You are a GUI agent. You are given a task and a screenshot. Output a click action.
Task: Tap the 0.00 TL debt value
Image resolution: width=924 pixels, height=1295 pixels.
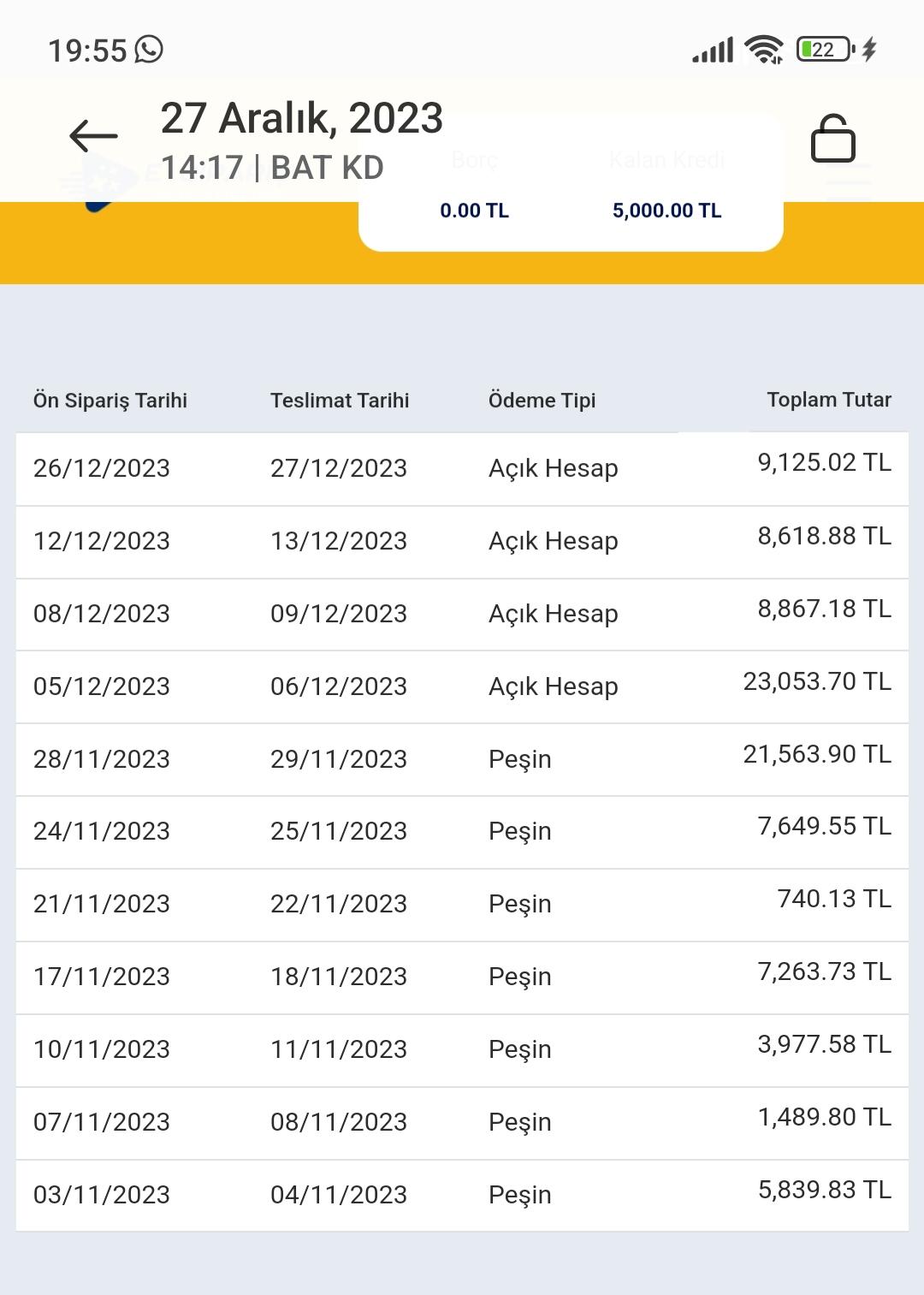[474, 211]
